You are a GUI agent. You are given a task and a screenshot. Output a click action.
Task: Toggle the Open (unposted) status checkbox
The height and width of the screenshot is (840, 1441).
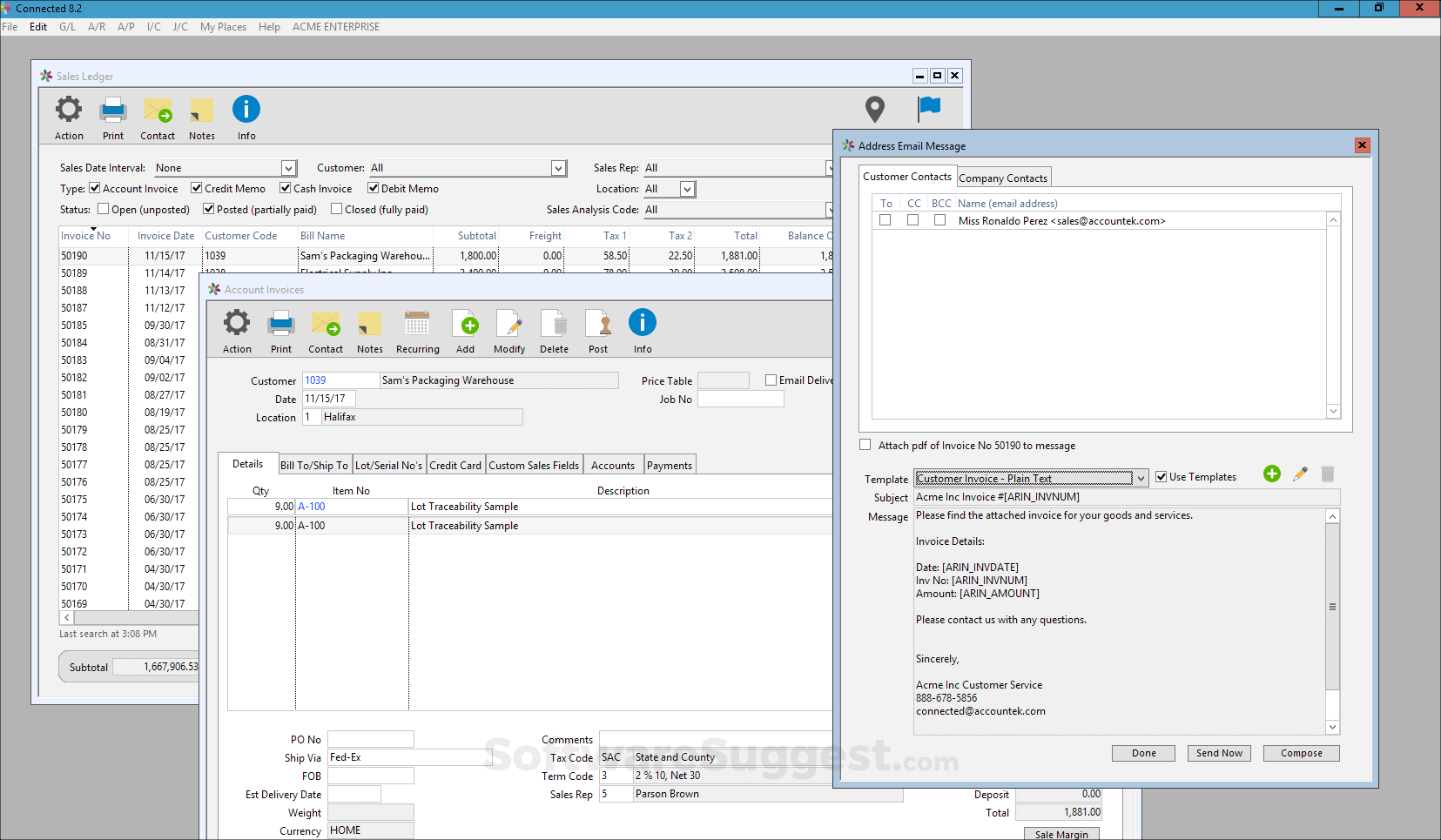pyautogui.click(x=104, y=209)
